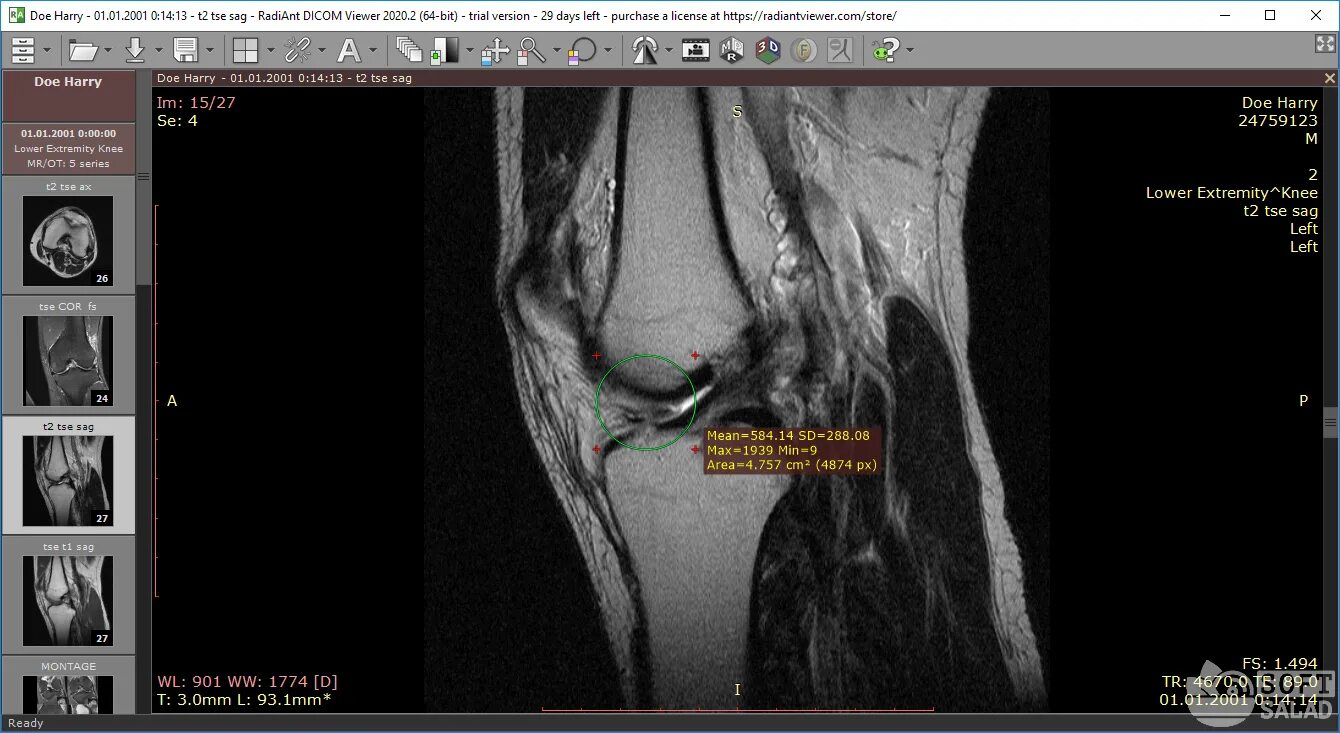Click the Mean=584.14 measurement label
Image resolution: width=1340 pixels, height=733 pixels.
792,450
